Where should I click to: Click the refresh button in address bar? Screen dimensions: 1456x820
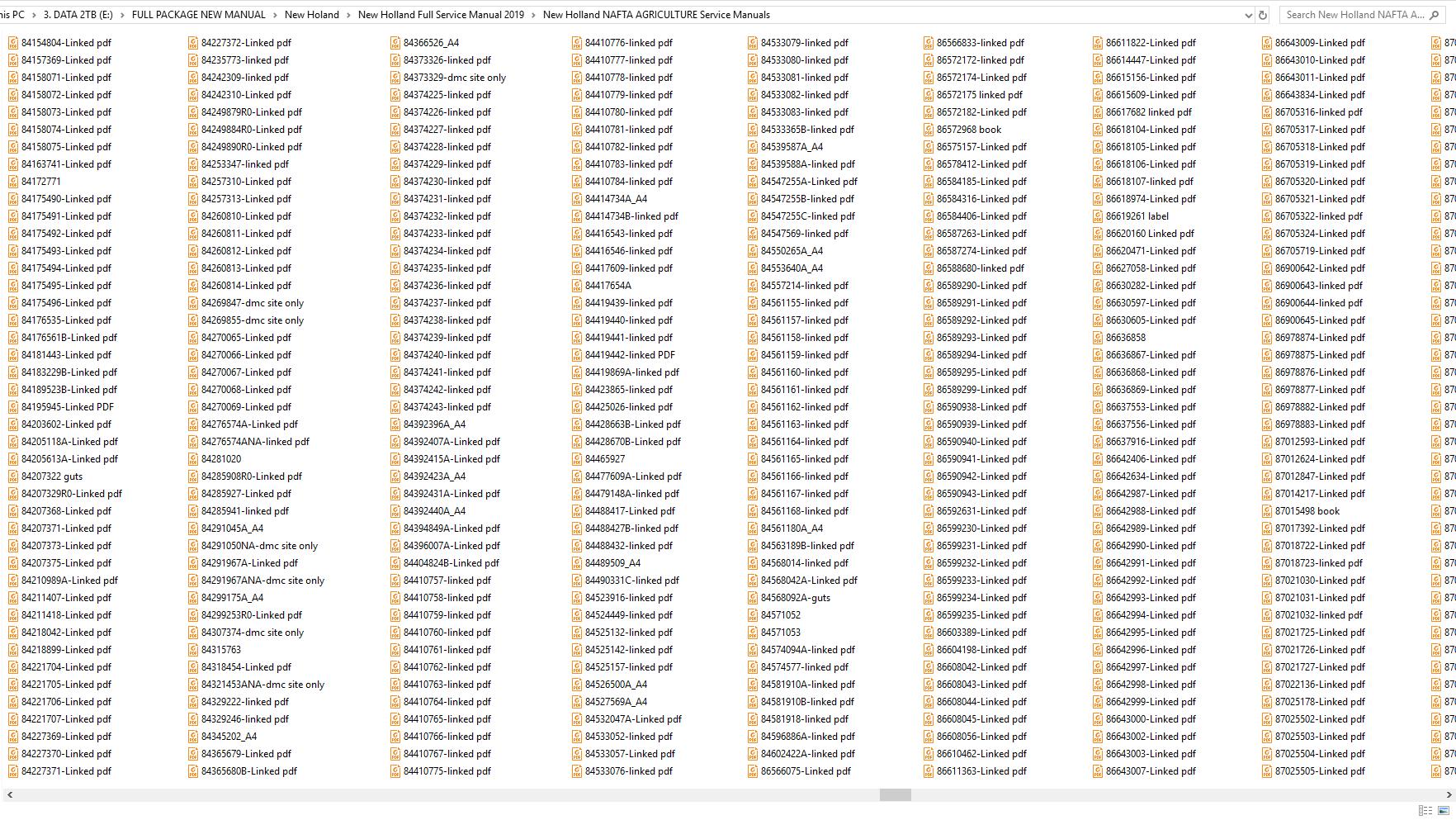1262,15
